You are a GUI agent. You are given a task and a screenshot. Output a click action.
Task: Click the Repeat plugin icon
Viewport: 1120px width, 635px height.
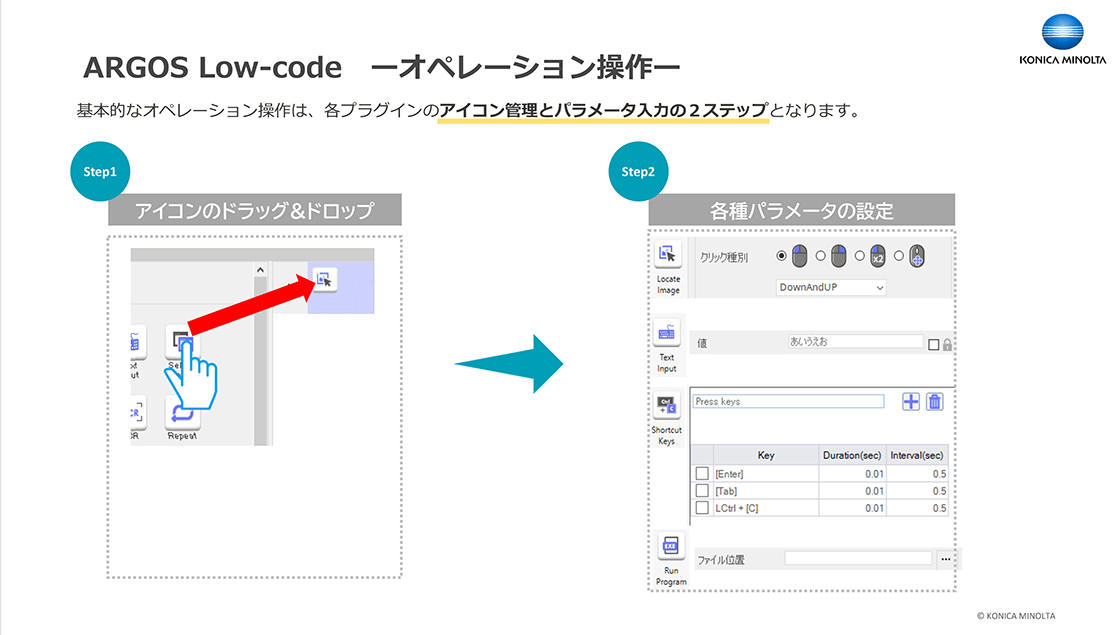pyautogui.click(x=182, y=411)
